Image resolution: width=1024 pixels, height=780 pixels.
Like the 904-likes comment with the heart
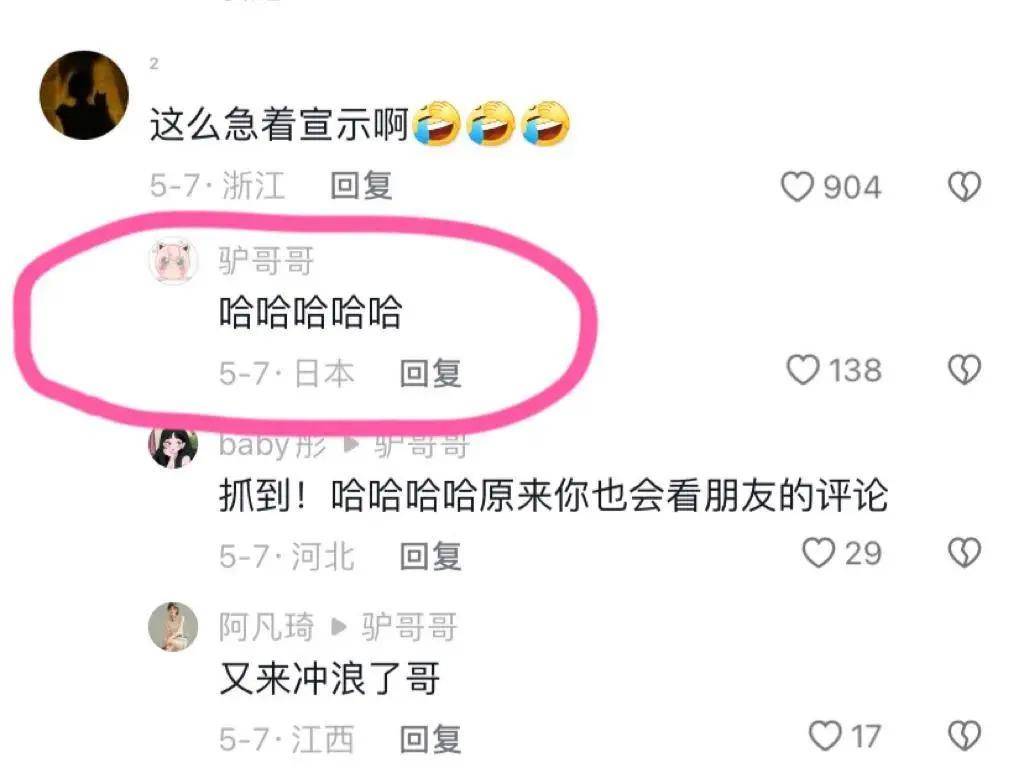(797, 187)
